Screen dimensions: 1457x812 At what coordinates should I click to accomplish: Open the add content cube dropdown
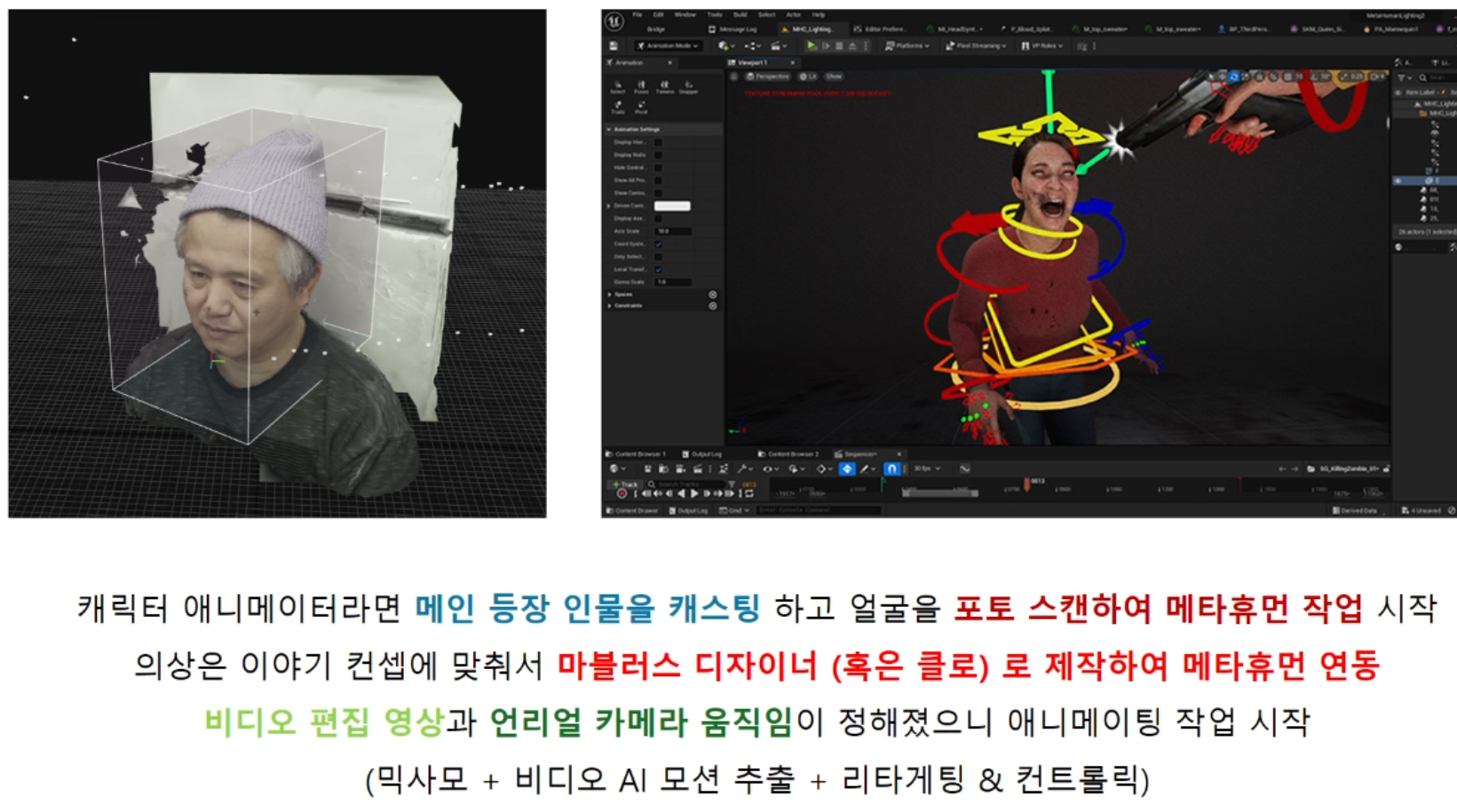coord(725,45)
